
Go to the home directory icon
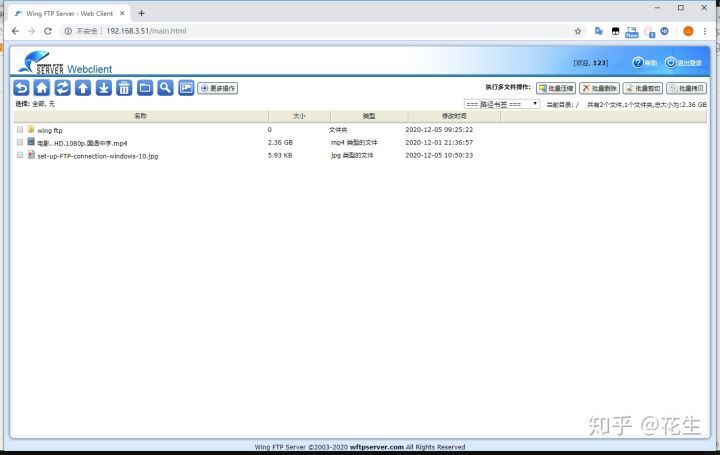[42, 88]
